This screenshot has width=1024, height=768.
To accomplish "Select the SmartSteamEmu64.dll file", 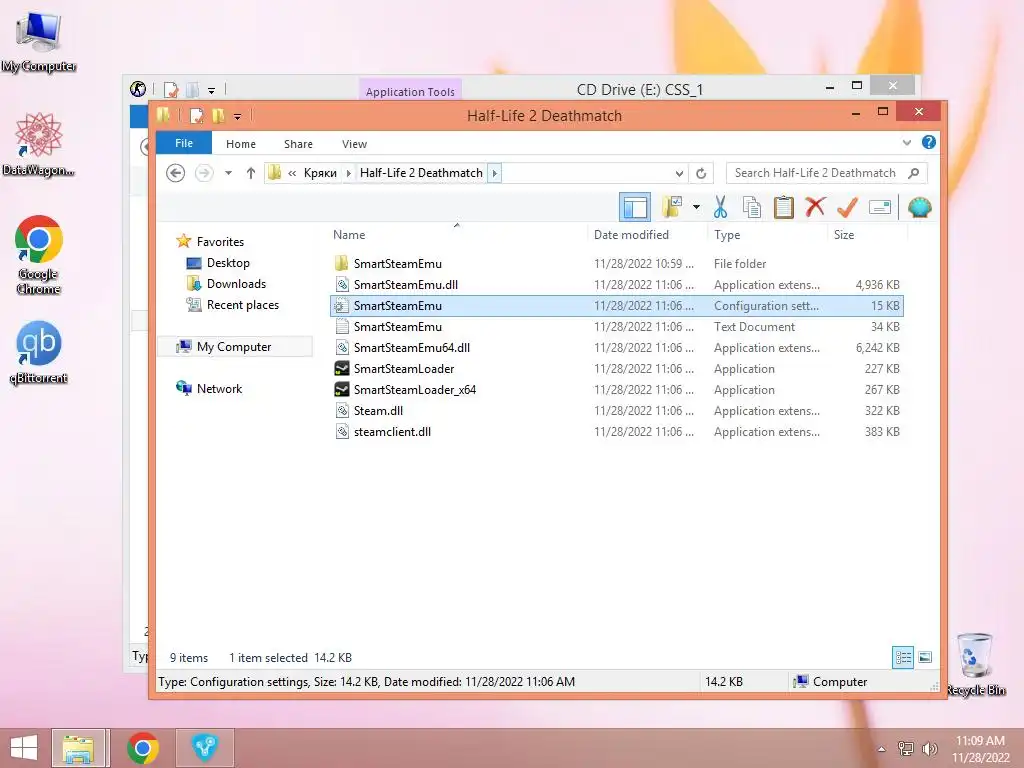I will click(x=616, y=347).
